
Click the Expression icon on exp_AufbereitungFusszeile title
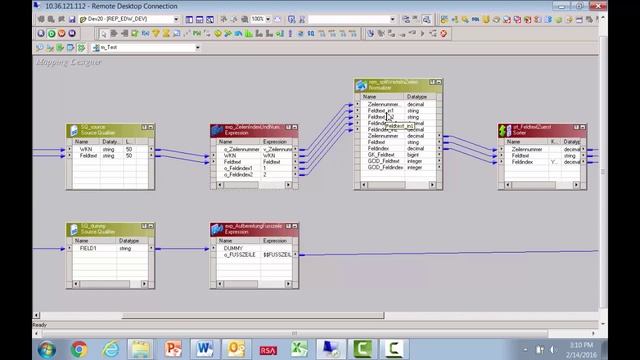[x=217, y=229]
